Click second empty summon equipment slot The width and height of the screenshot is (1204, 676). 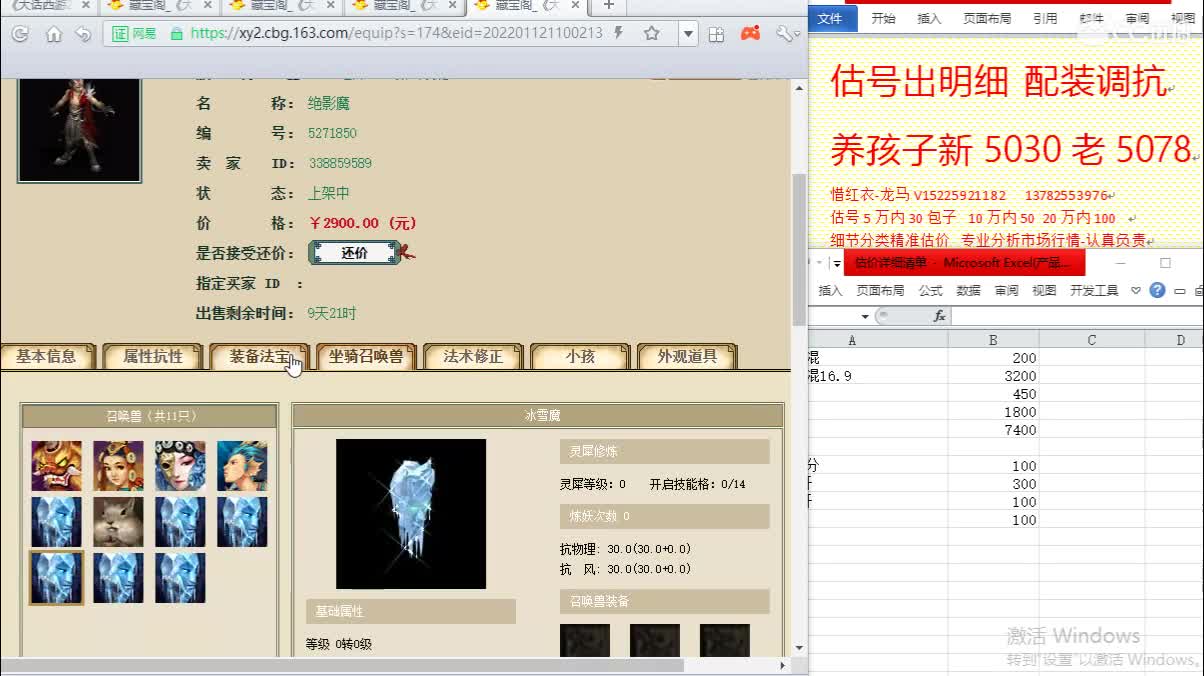click(x=655, y=640)
